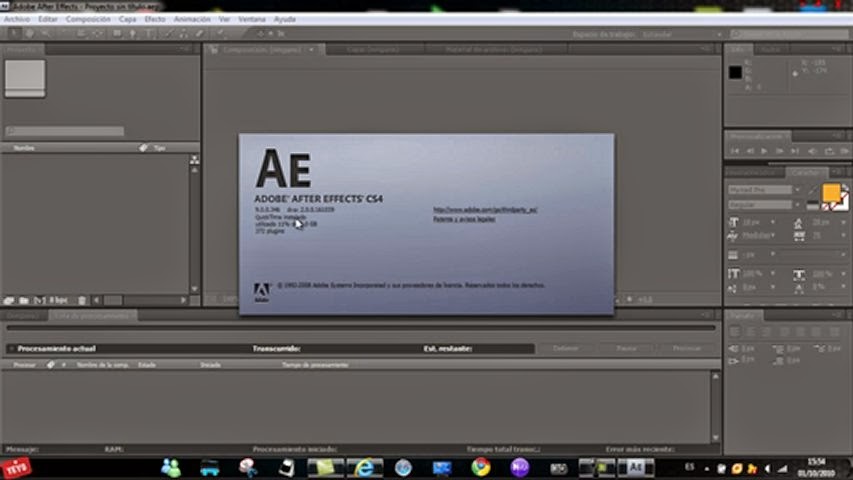Open the font size dropdown arrow

pos(772,222)
